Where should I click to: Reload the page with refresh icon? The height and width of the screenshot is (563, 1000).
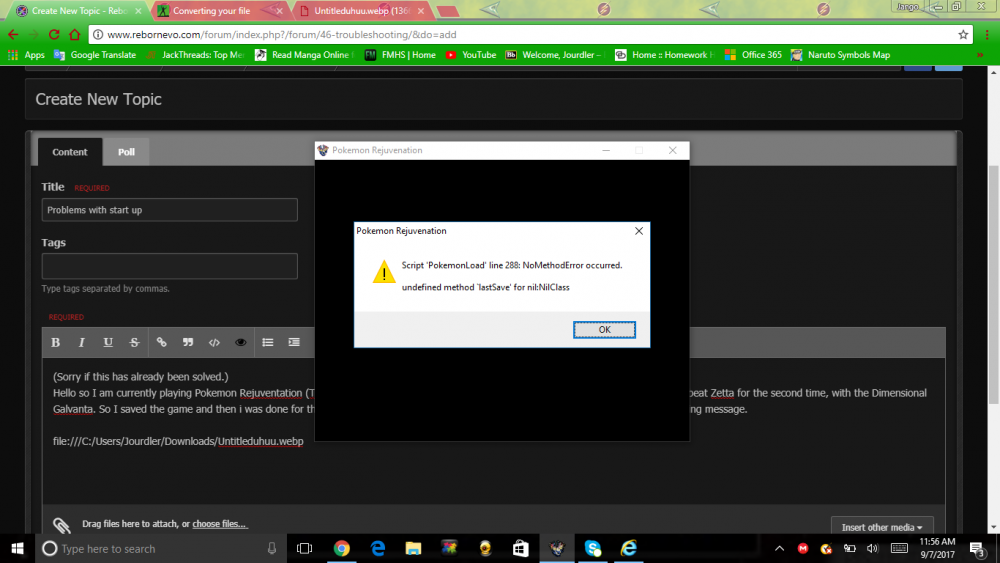coord(54,34)
